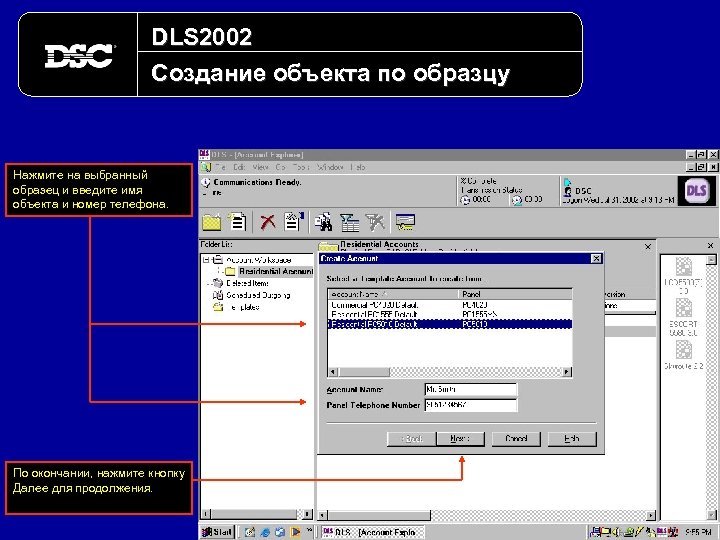
Task: Select Residential Accounts folder in tree
Action: [x=276, y=271]
